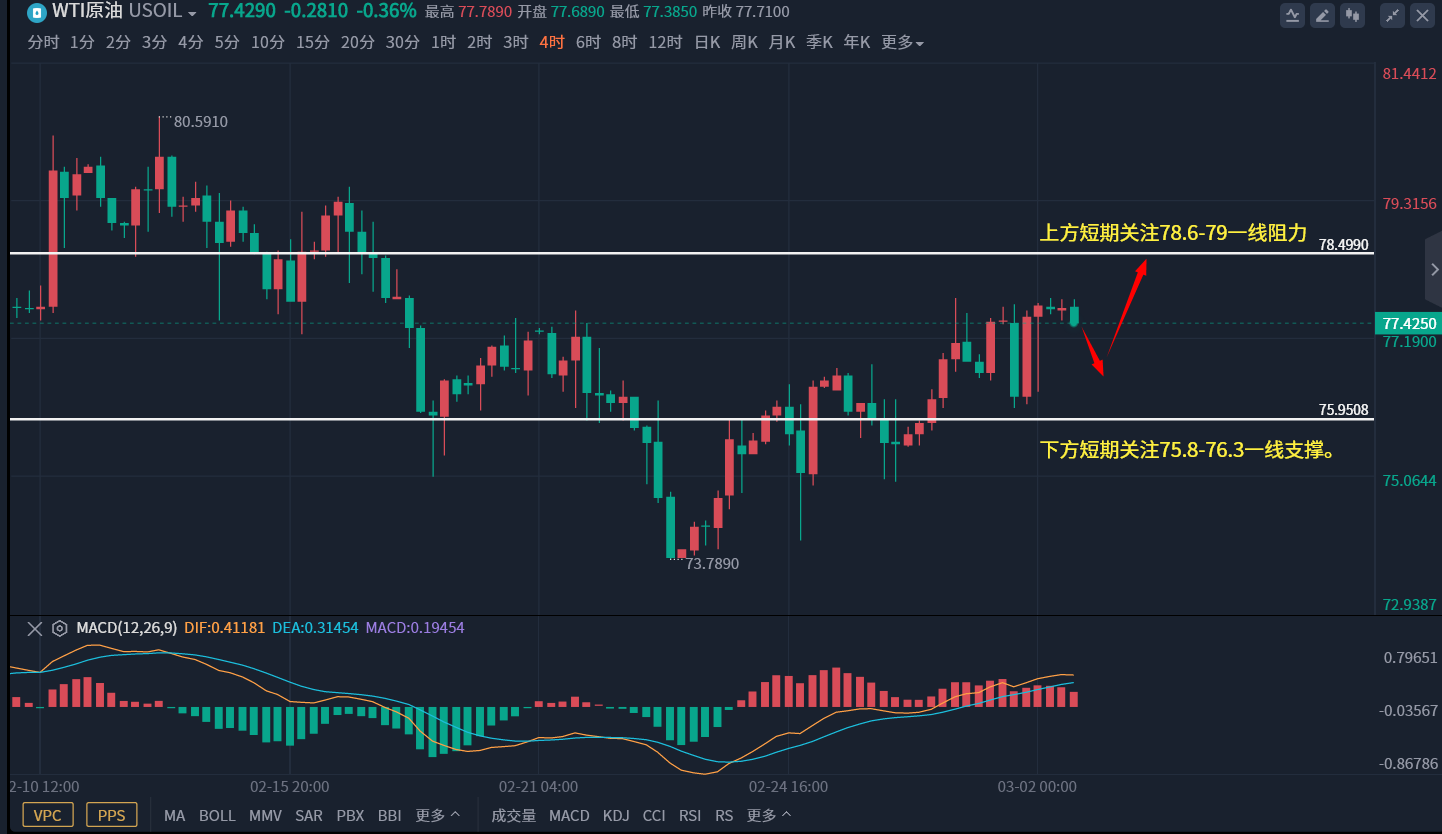Switch to the 年K yearly chart
This screenshot has width=1442, height=834.
[857, 42]
